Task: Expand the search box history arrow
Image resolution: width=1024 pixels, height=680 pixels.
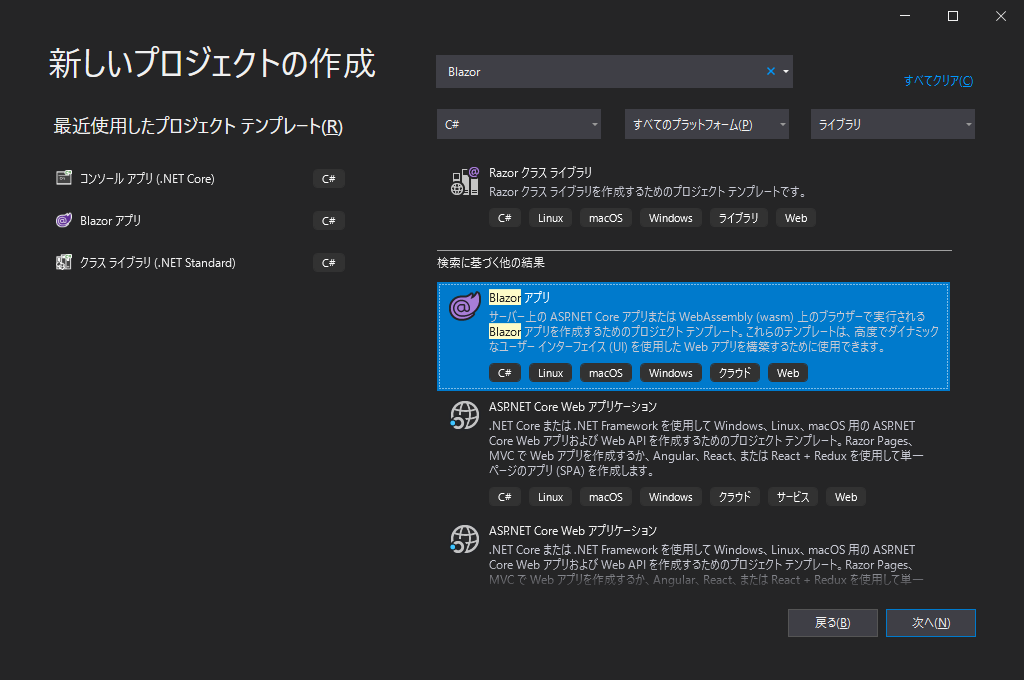Action: [786, 71]
